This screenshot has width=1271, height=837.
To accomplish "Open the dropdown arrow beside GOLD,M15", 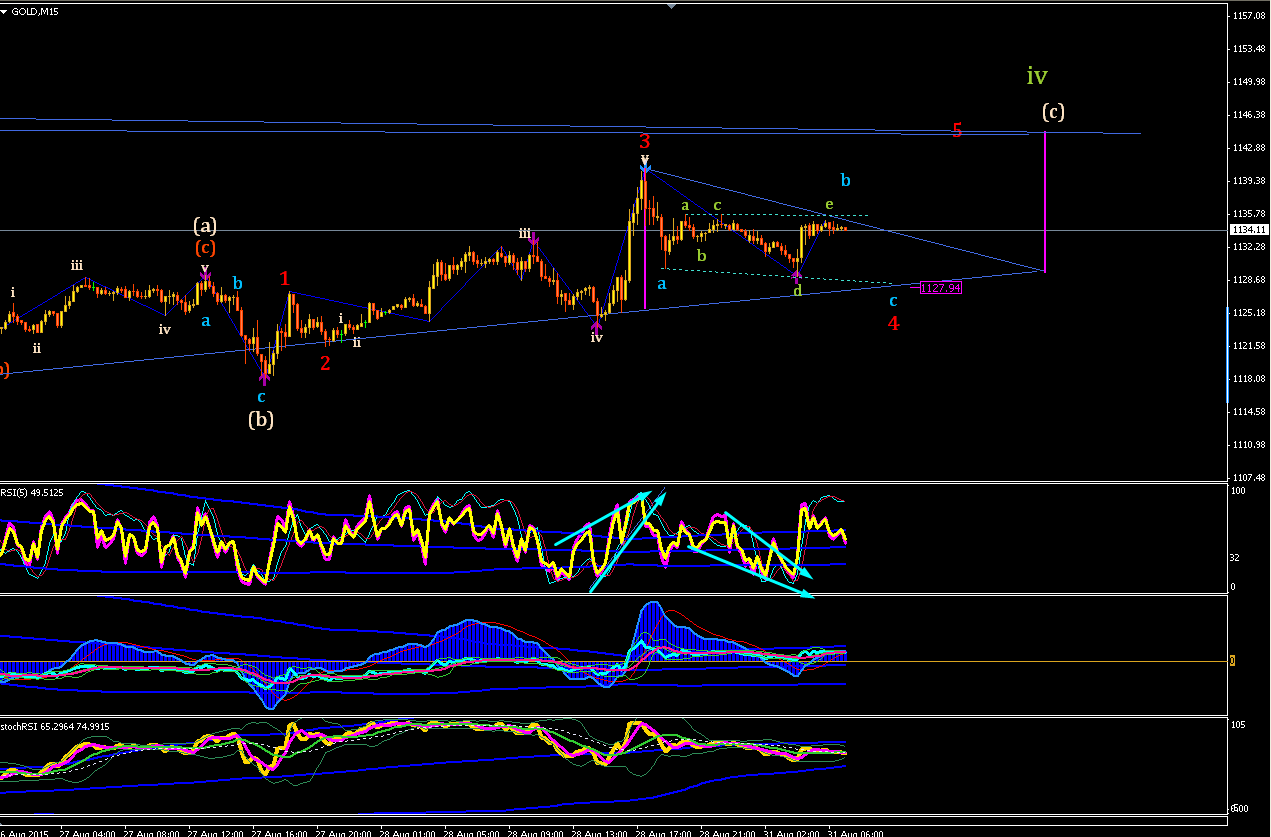I will tap(5, 11).
